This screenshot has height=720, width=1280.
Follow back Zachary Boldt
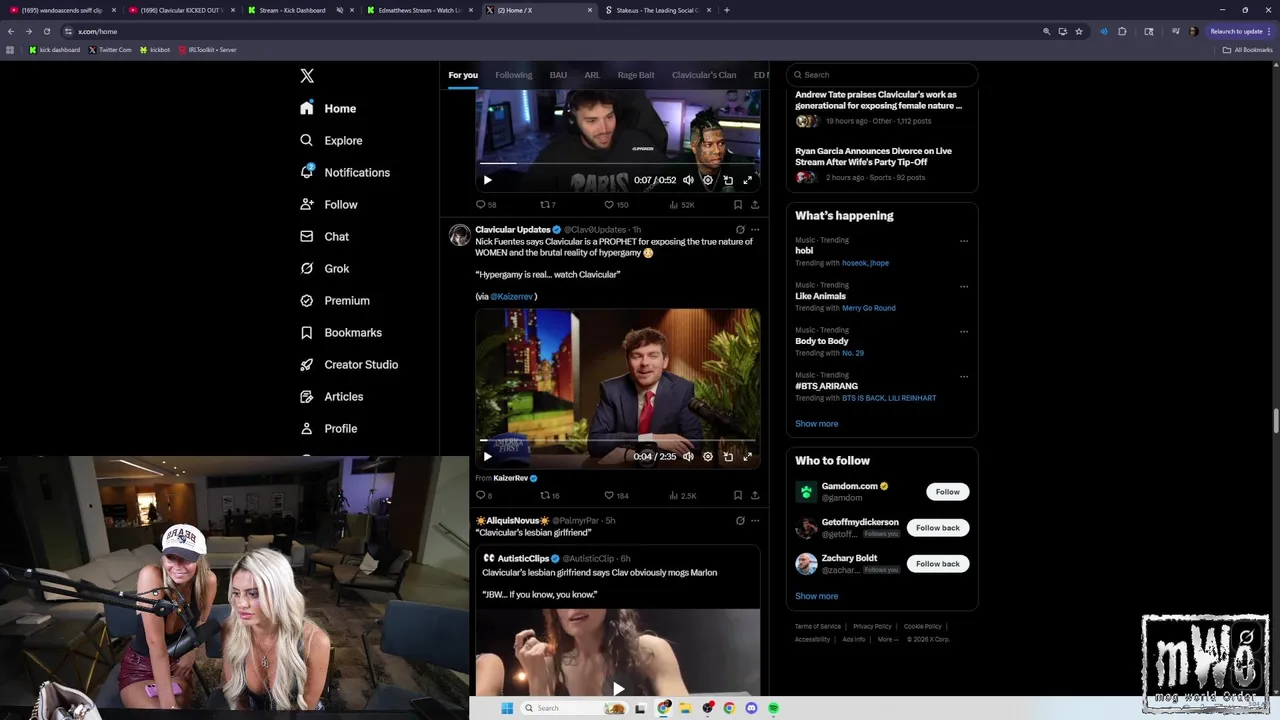pyautogui.click(x=937, y=563)
